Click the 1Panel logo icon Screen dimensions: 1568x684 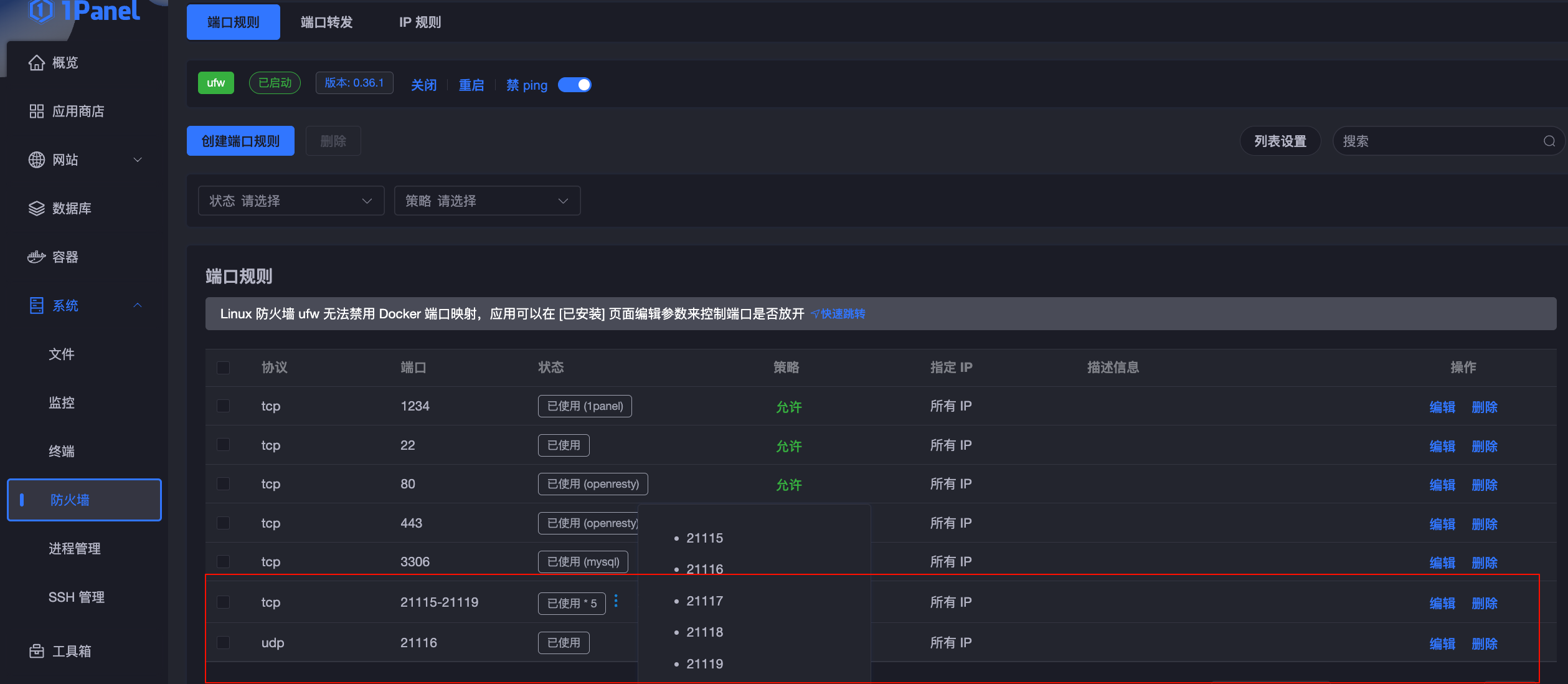[x=41, y=10]
